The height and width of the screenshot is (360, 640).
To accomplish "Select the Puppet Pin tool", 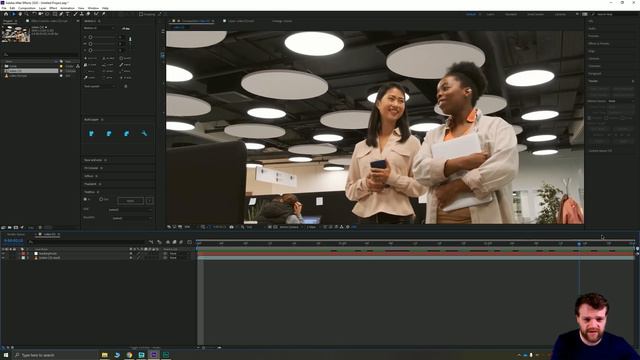I will coord(104,14).
